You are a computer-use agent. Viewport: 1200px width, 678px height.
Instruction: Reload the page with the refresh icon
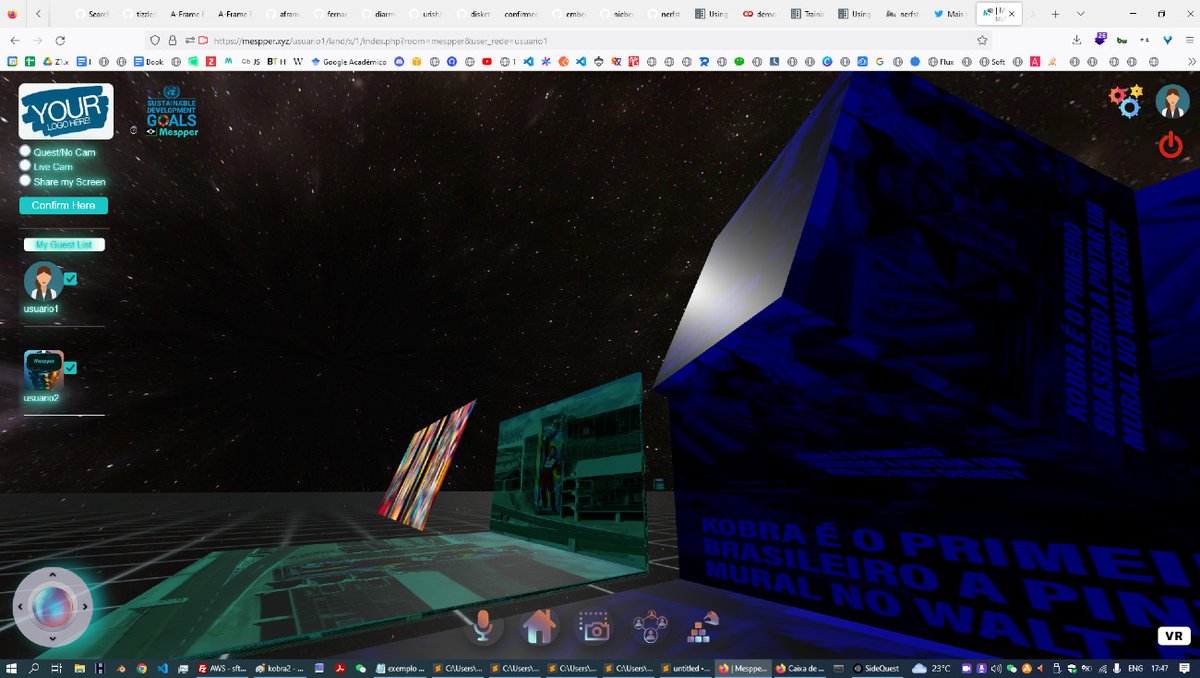(x=60, y=40)
